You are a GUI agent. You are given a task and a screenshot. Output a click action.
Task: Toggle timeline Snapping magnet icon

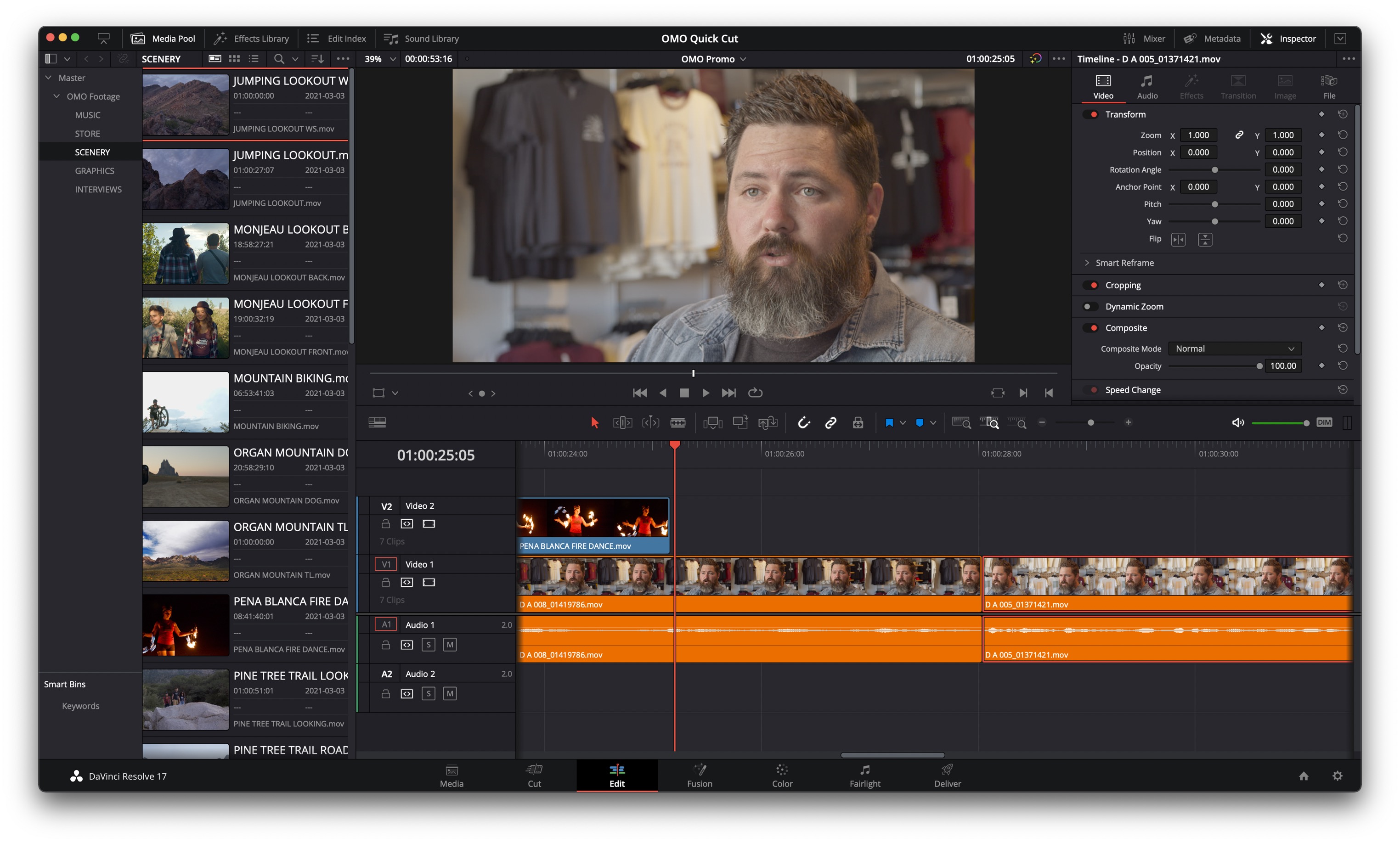point(803,422)
